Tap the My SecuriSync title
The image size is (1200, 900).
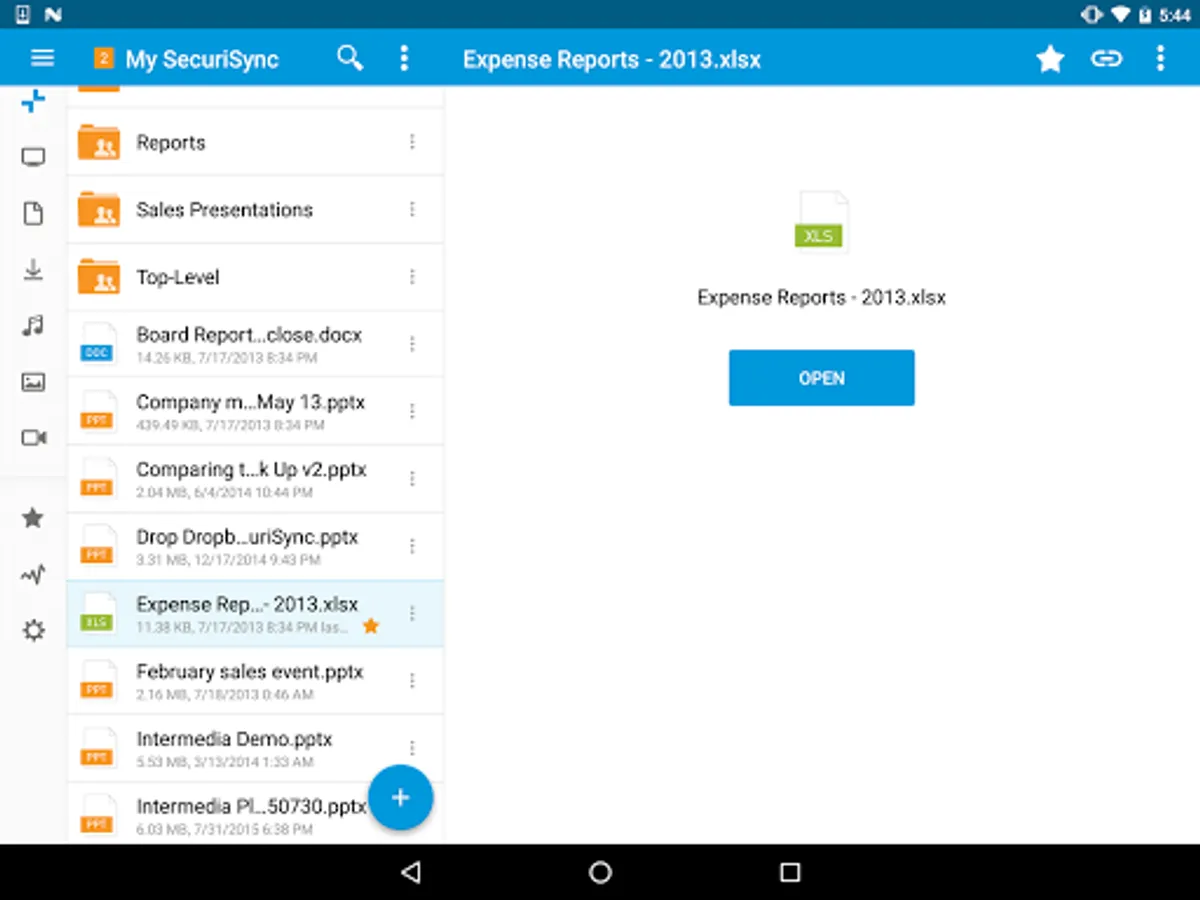click(x=202, y=59)
